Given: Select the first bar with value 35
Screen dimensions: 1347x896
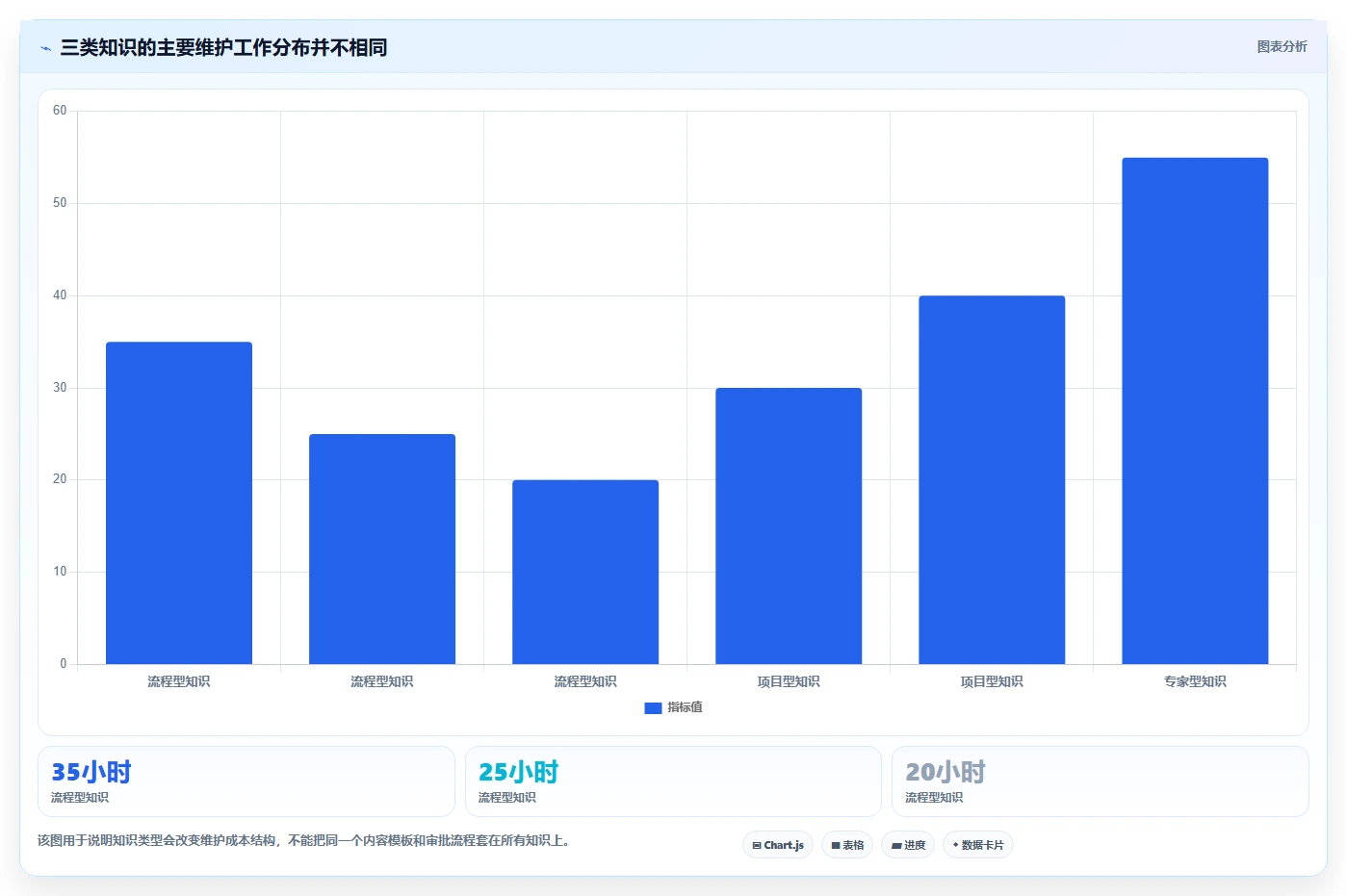Looking at the screenshot, I should pos(179,502).
